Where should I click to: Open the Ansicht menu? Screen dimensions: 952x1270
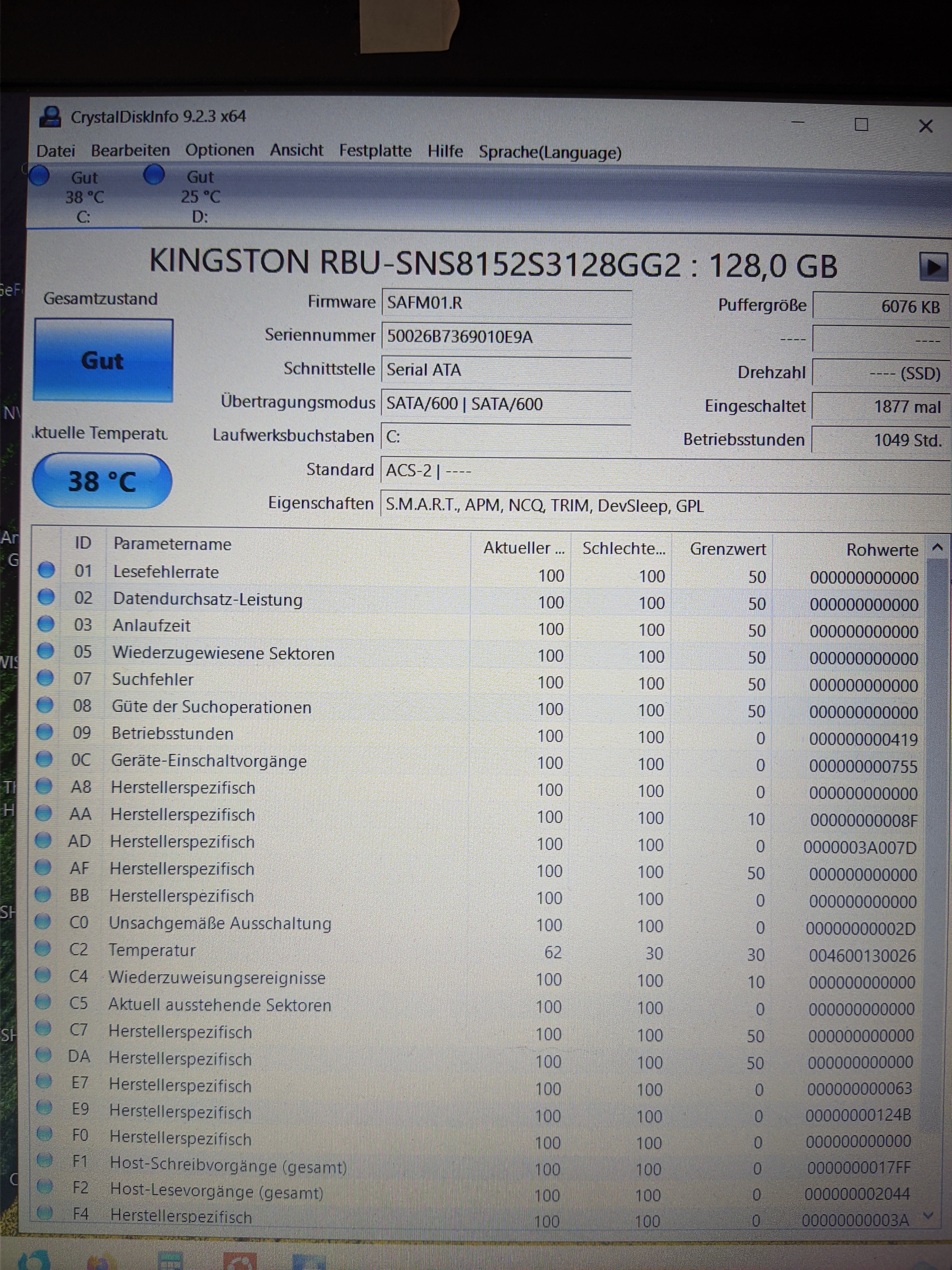click(297, 150)
